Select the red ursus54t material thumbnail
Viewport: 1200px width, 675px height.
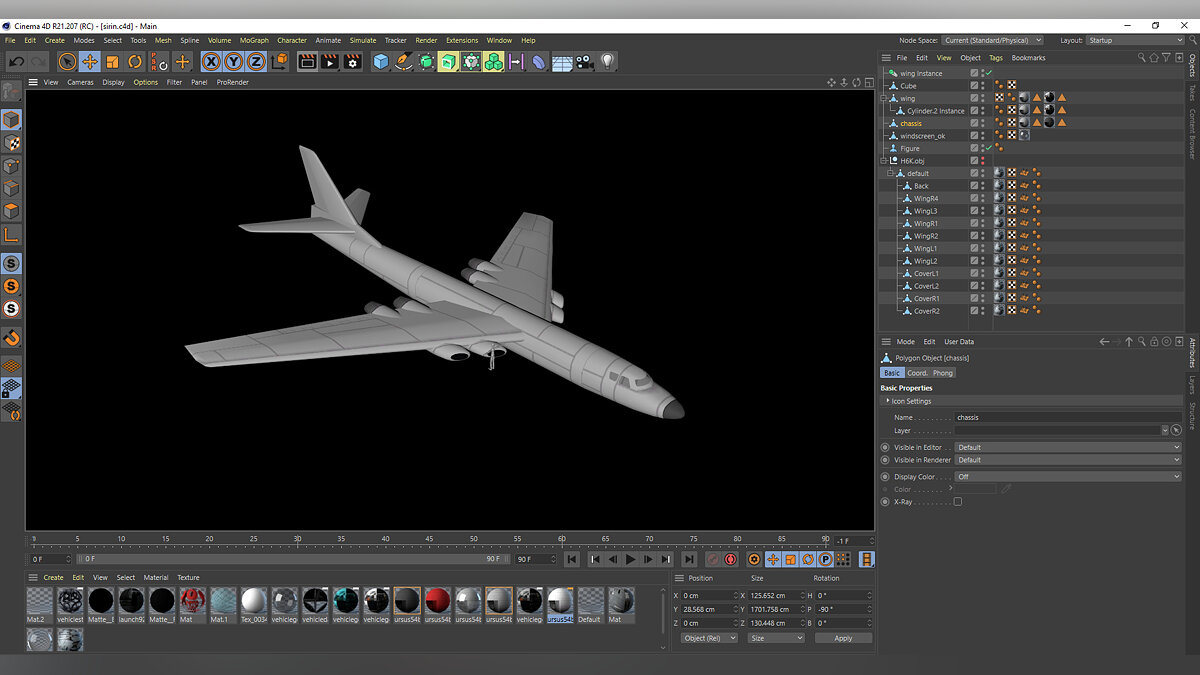click(x=438, y=600)
